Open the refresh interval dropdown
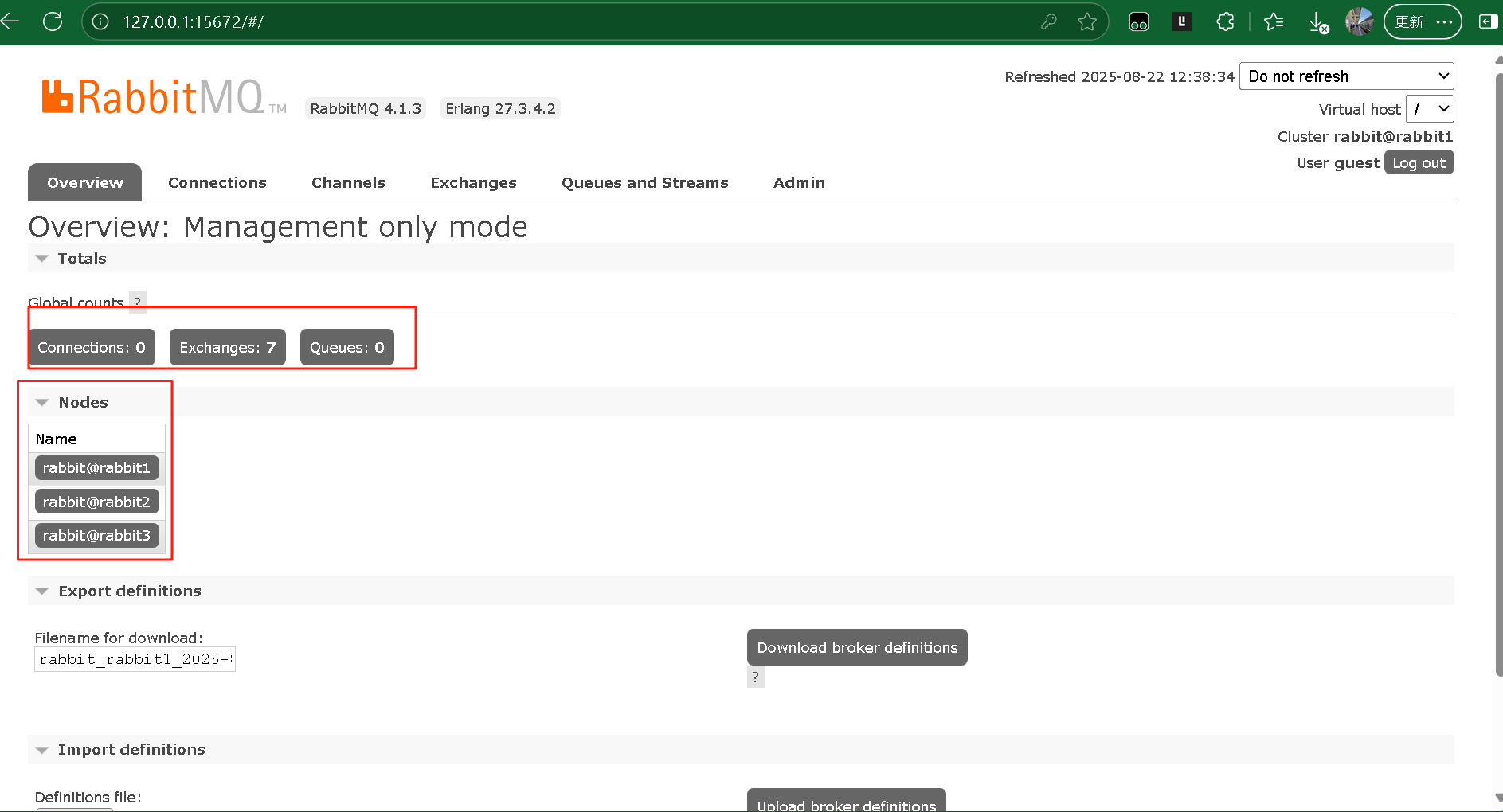The height and width of the screenshot is (812, 1503). coord(1346,76)
